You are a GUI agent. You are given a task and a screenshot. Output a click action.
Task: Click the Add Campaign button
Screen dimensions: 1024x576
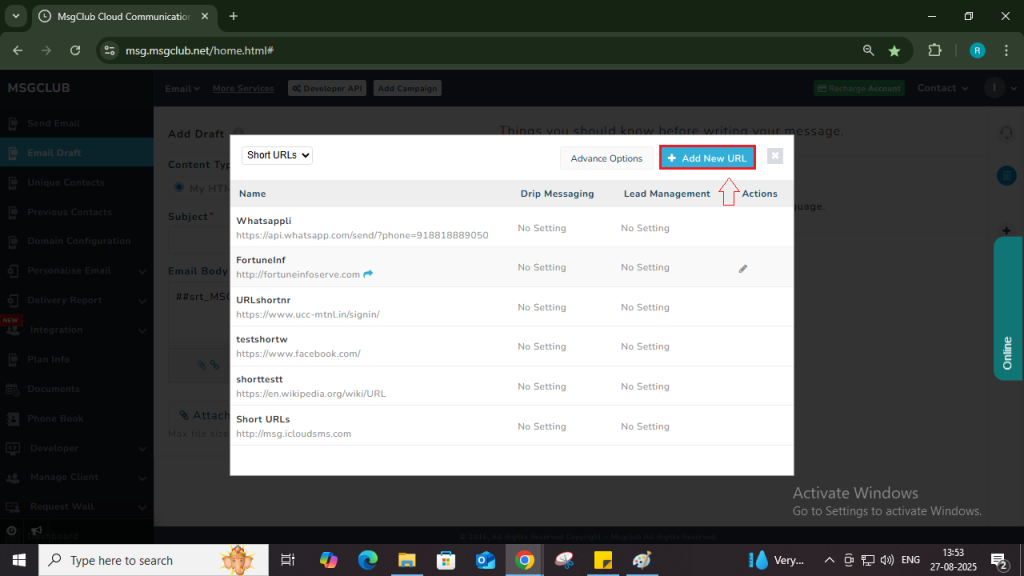408,88
